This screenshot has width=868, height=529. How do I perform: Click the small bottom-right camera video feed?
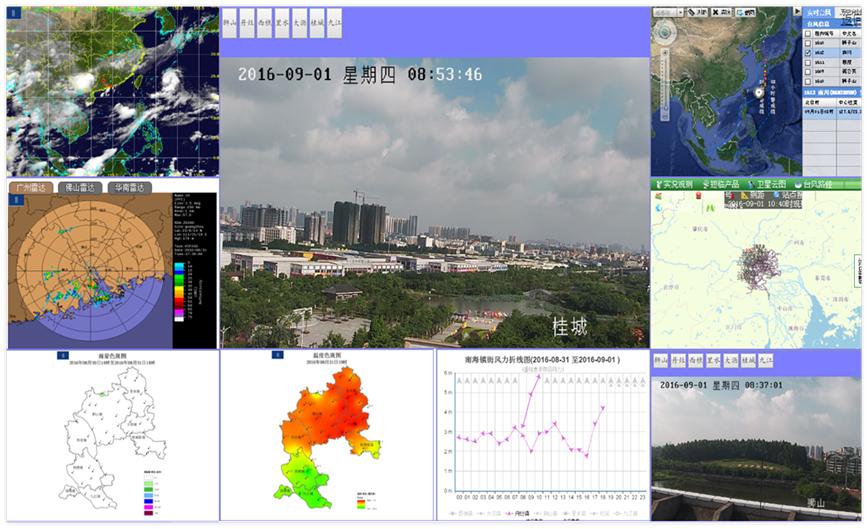tap(756, 448)
